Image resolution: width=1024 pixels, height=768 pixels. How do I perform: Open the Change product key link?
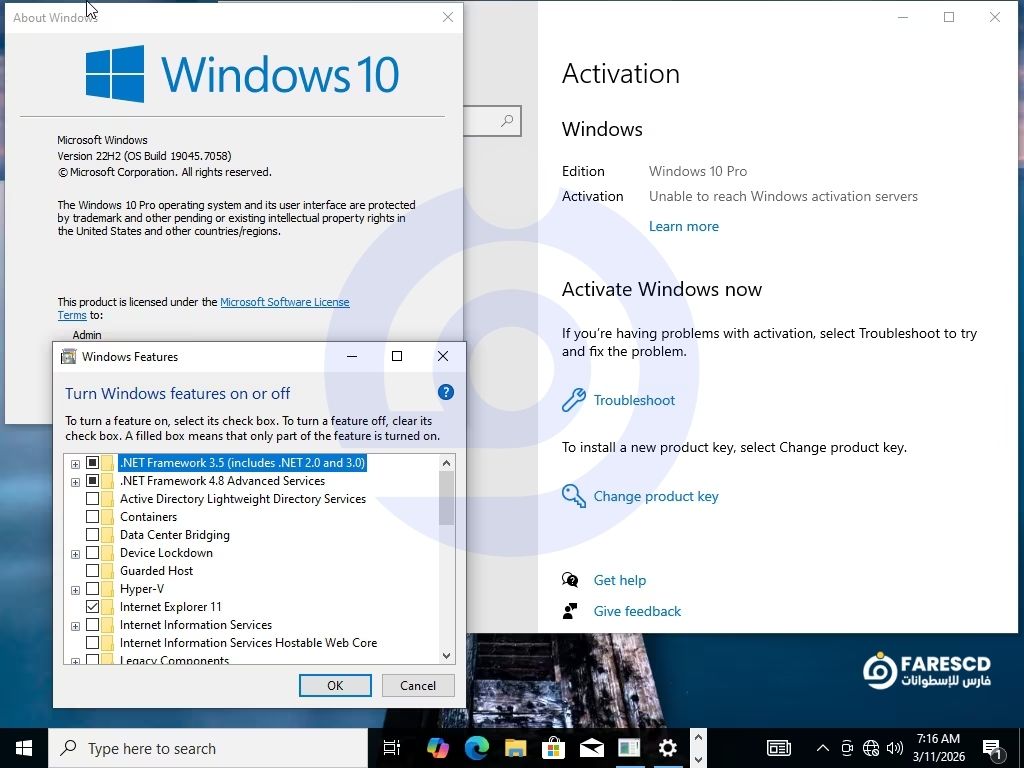click(655, 496)
